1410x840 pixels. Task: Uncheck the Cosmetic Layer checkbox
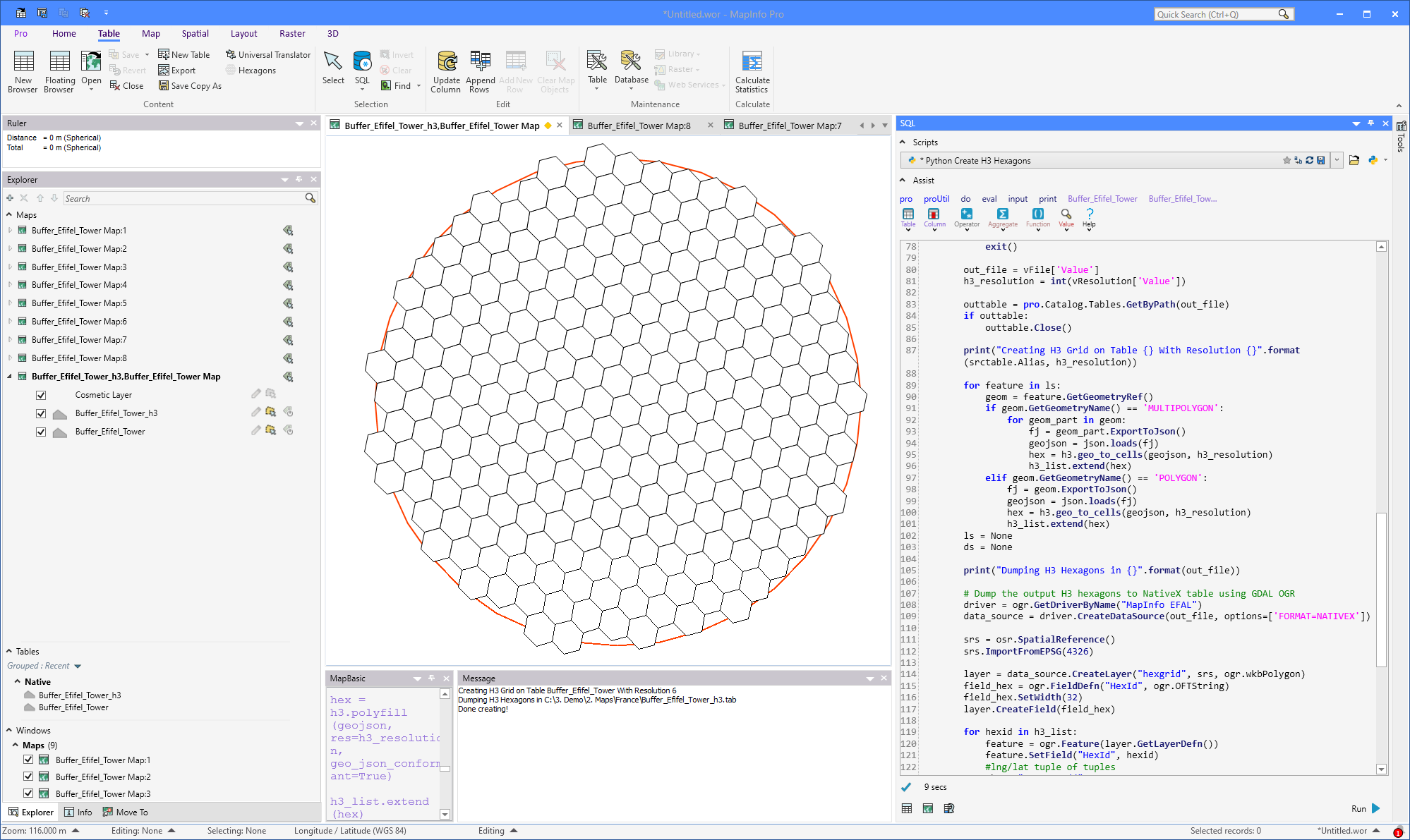click(41, 395)
